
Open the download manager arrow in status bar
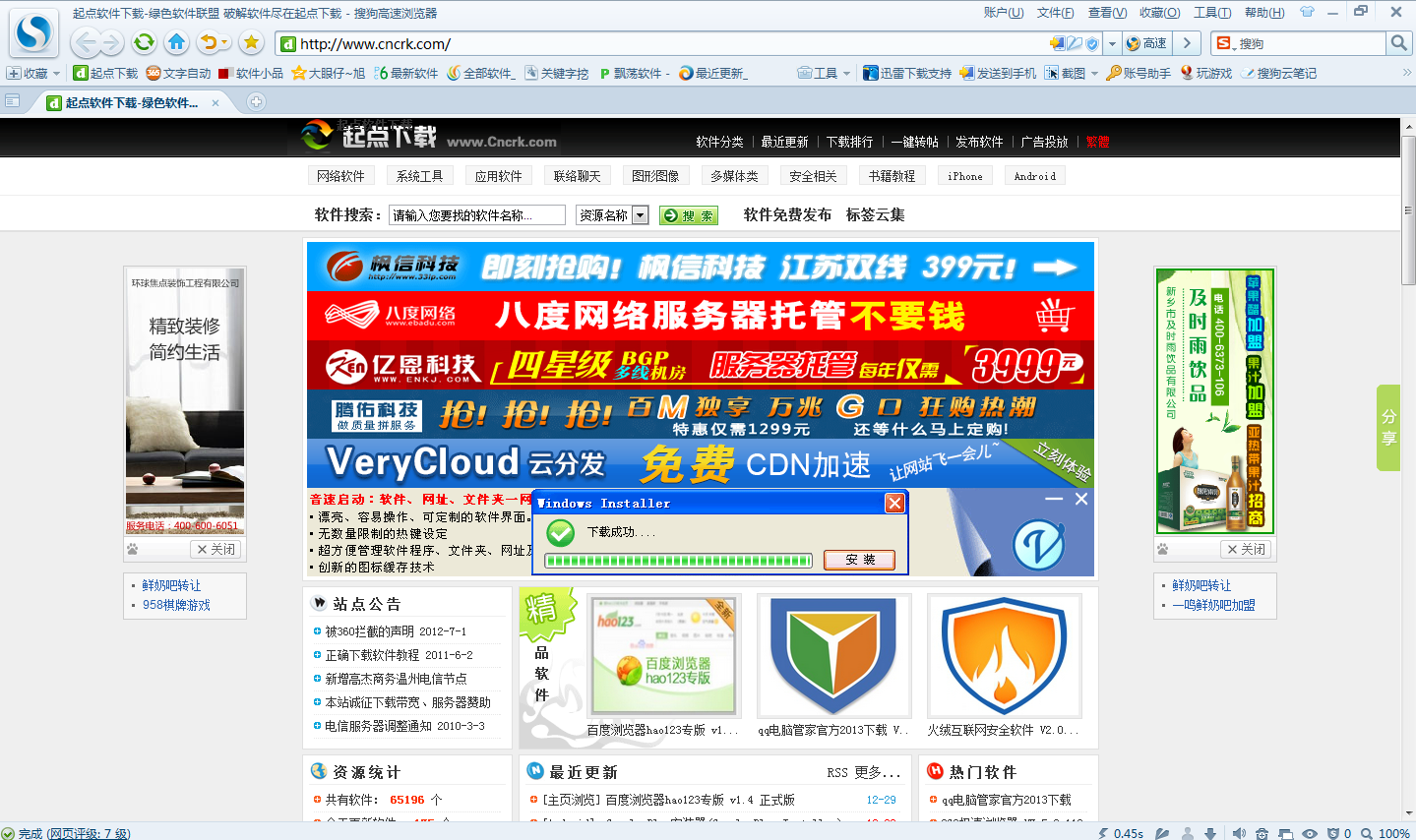click(1210, 833)
